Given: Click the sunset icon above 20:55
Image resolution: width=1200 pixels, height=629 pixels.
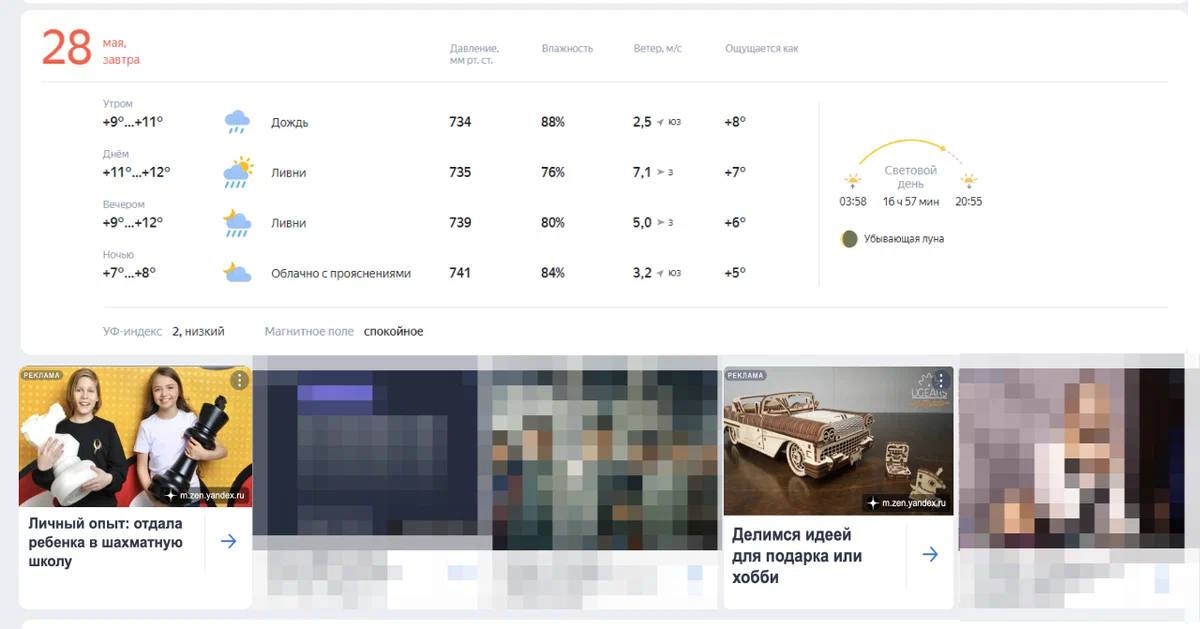Looking at the screenshot, I should tap(968, 181).
